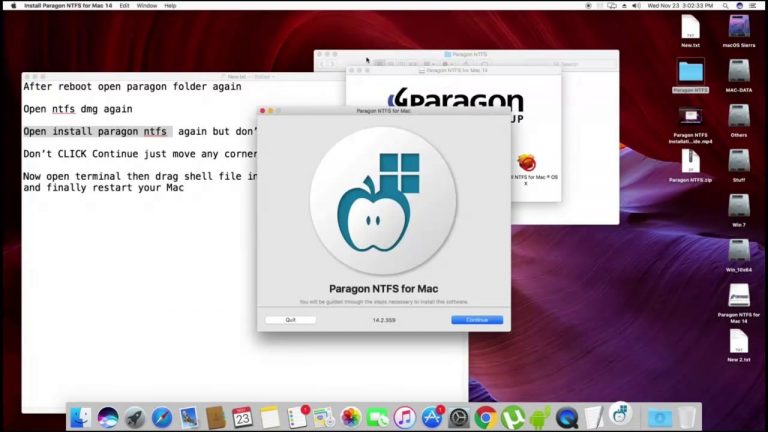
Task: Click Continue in the Paragon installer
Action: 477,320
